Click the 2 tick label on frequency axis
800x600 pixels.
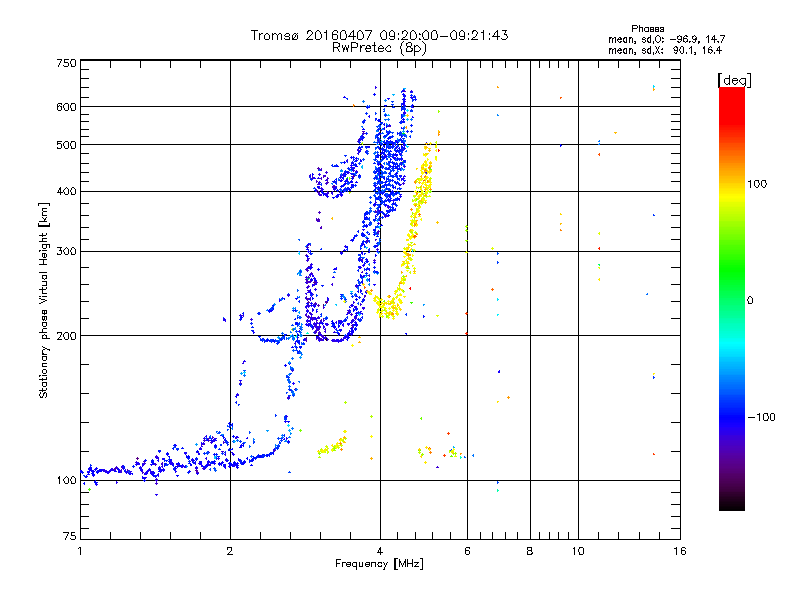230,551
